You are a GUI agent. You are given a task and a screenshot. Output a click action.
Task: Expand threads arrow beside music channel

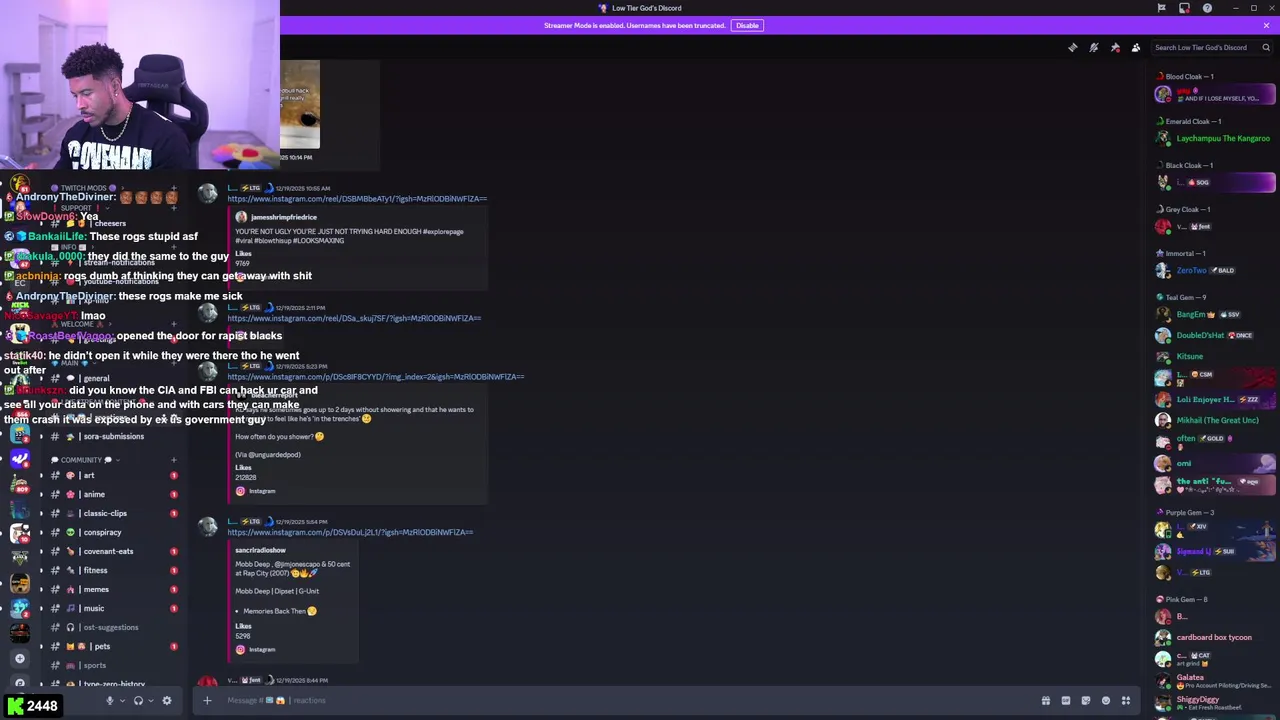click(x=41, y=608)
